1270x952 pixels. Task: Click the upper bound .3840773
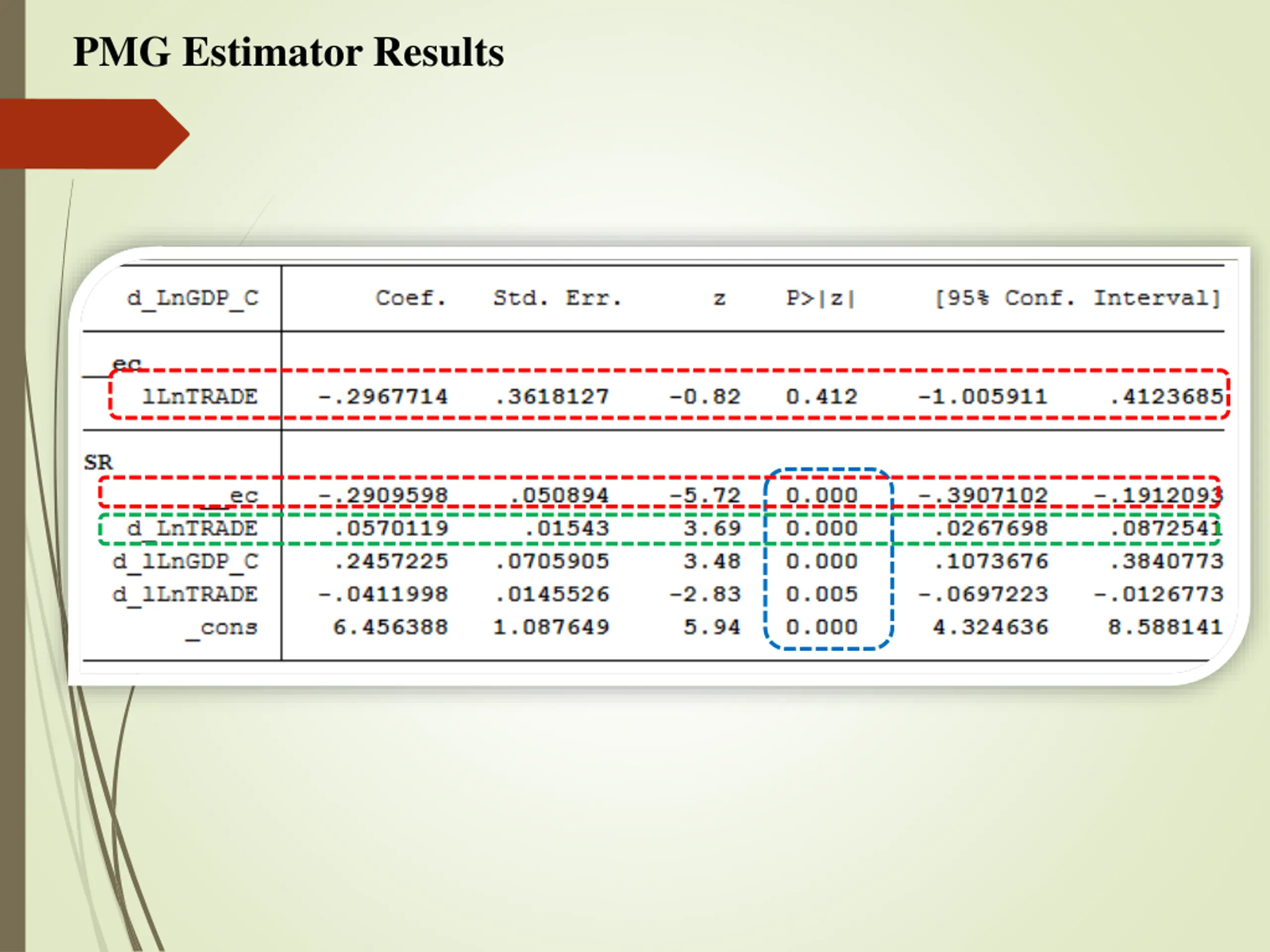(x=1166, y=561)
